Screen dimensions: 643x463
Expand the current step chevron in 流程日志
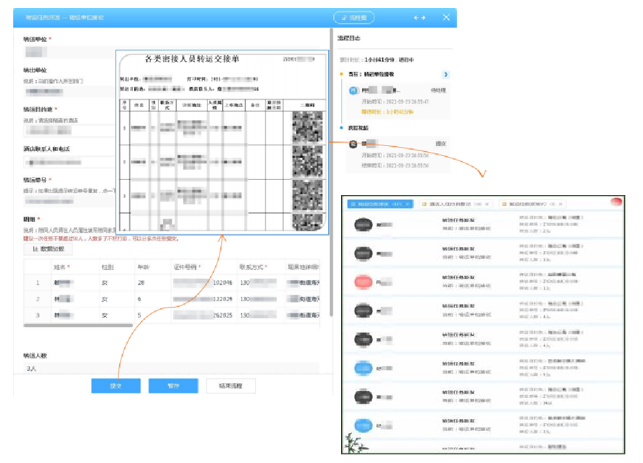(444, 73)
